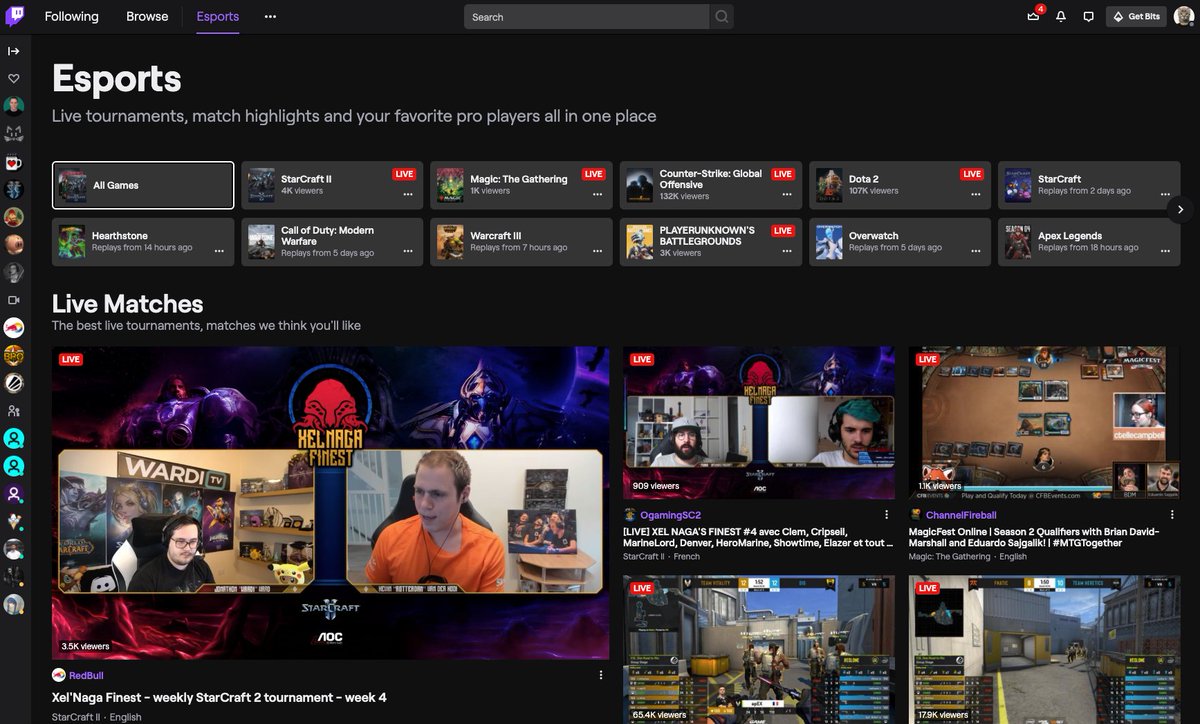The width and height of the screenshot is (1200, 724).
Task: Open recommended channels camera icon in sidebar
Action: click(x=14, y=300)
